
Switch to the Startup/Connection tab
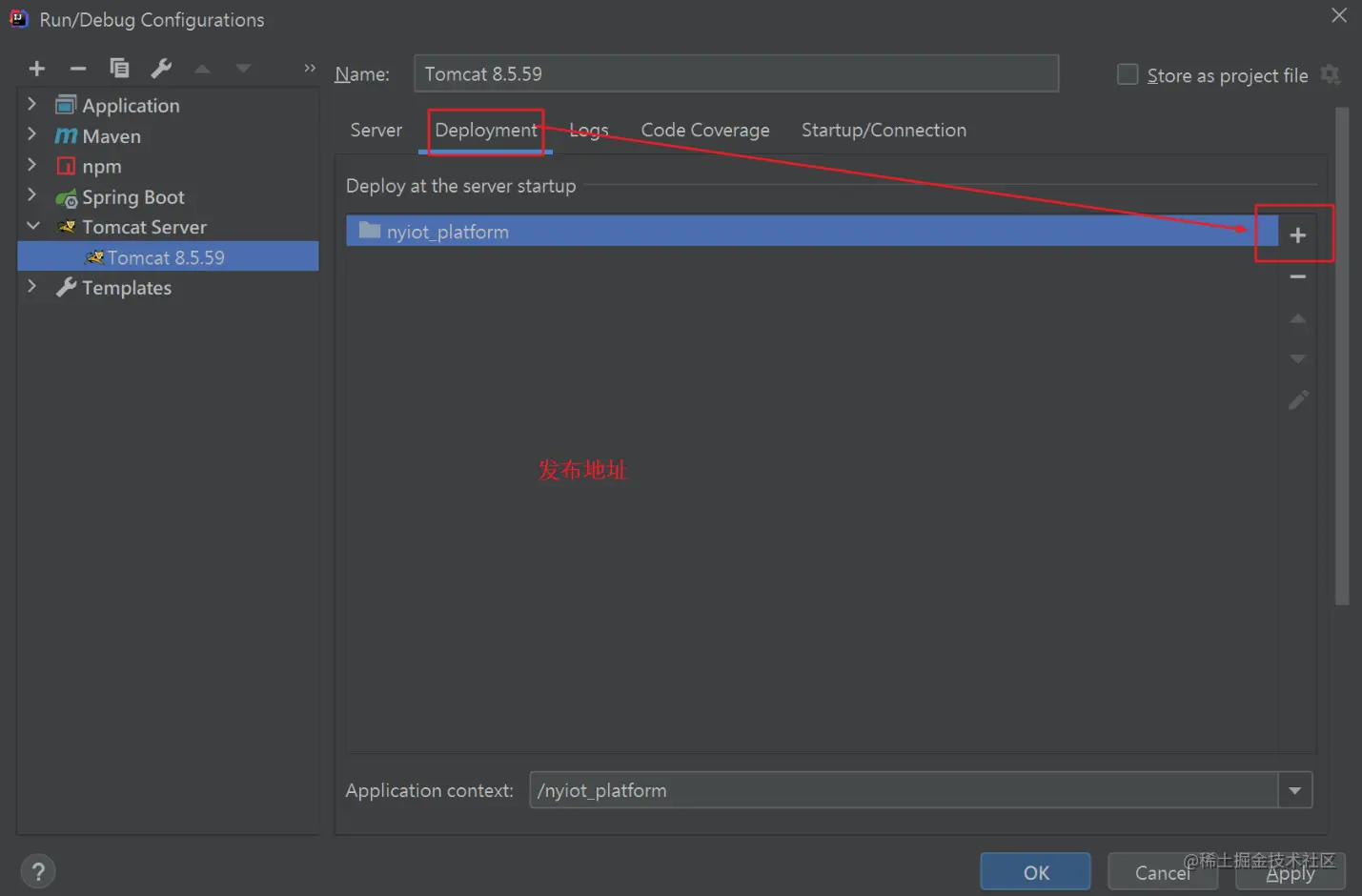pos(884,130)
